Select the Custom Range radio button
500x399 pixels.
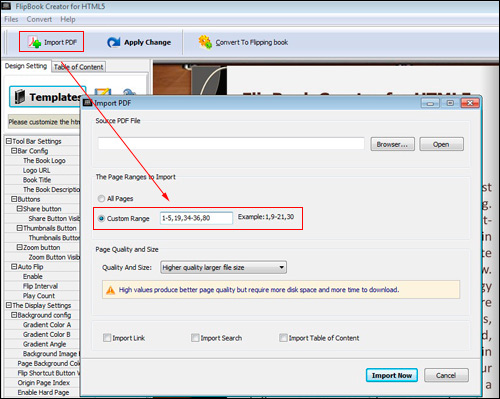pos(101,219)
